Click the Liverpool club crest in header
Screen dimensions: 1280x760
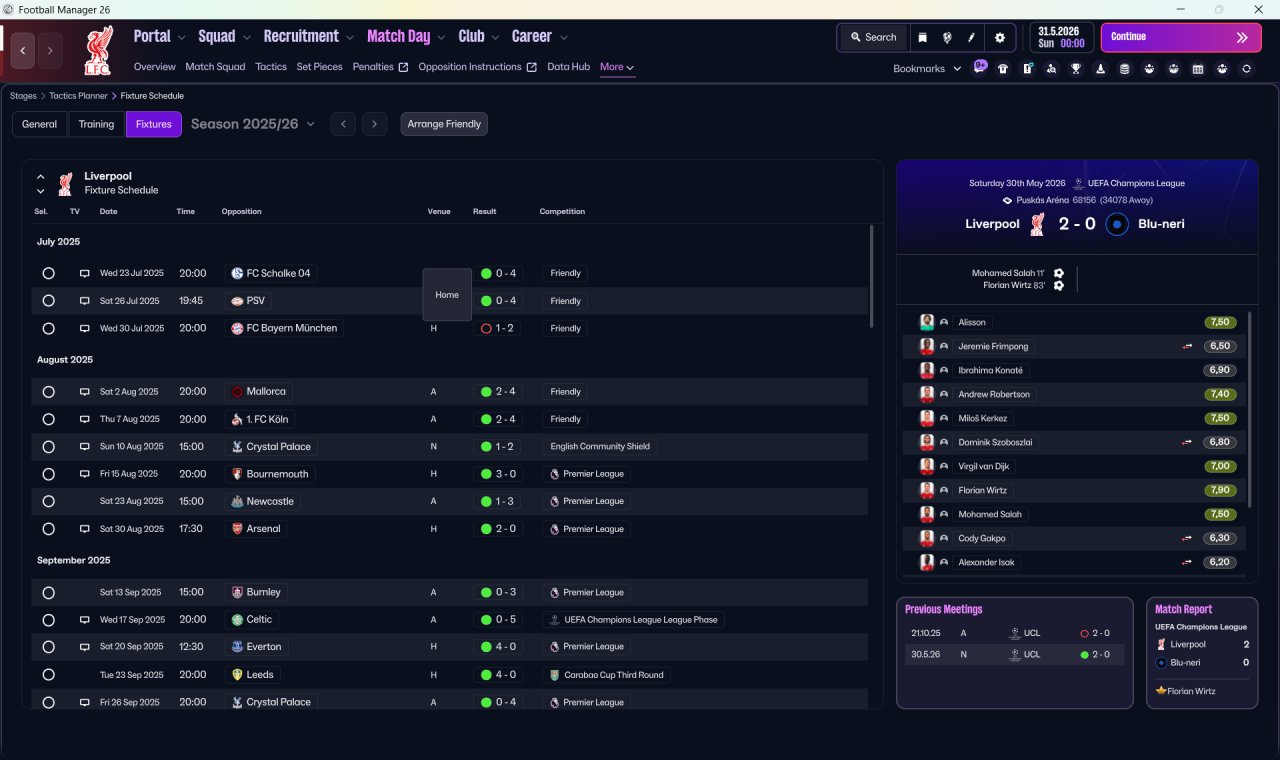pos(99,51)
